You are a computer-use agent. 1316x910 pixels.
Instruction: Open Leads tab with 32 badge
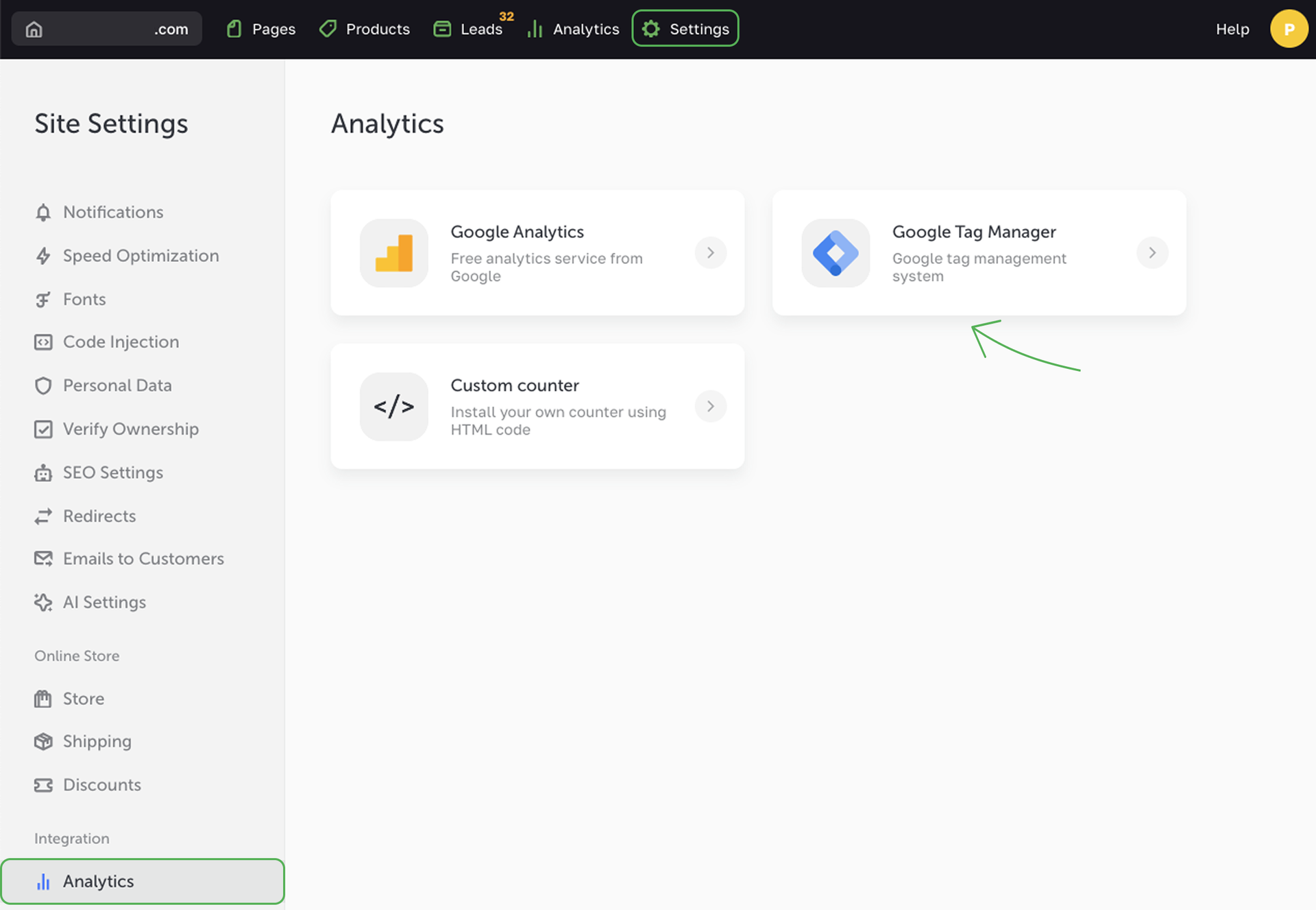(469, 29)
